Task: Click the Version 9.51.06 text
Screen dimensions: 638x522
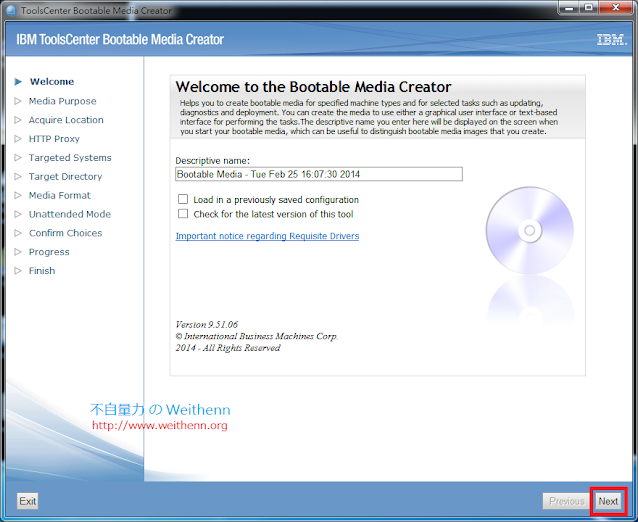Action: [207, 325]
